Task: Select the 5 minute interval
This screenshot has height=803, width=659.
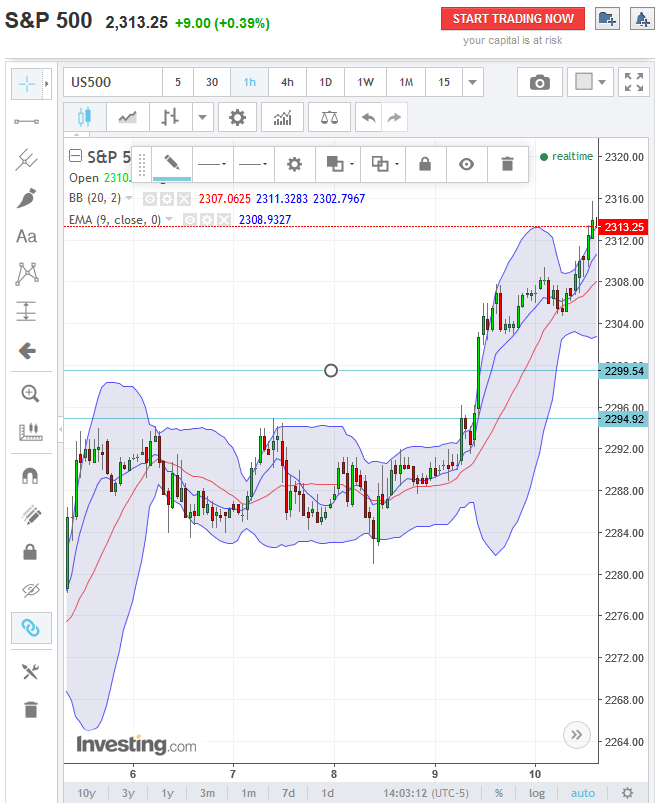Action: click(178, 82)
